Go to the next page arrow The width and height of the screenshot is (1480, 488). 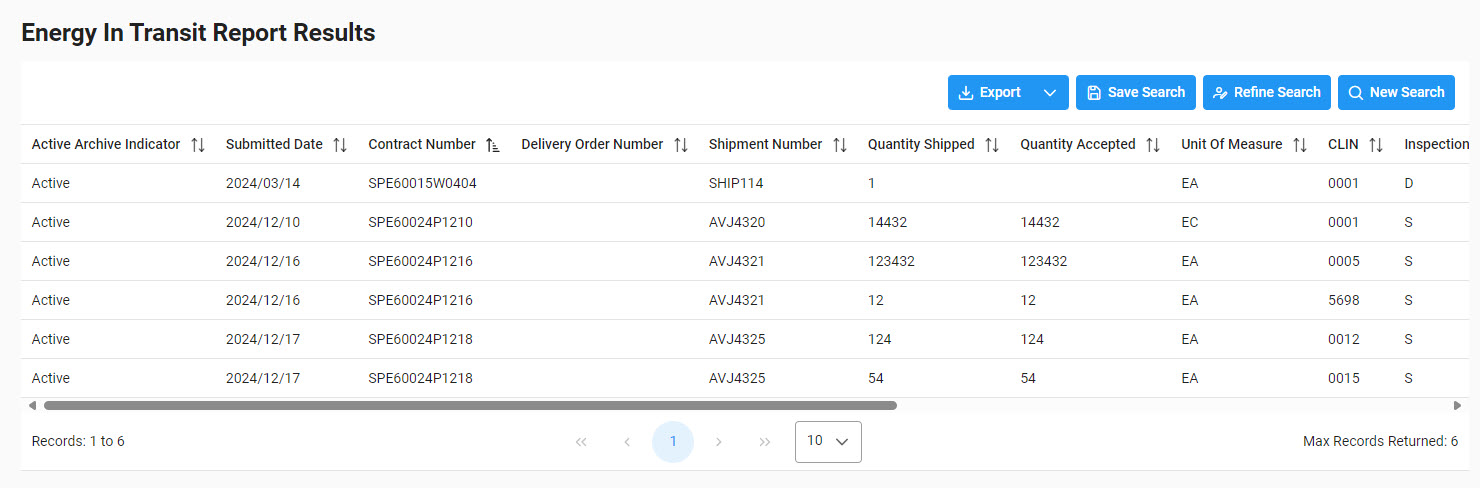pyautogui.click(x=719, y=441)
